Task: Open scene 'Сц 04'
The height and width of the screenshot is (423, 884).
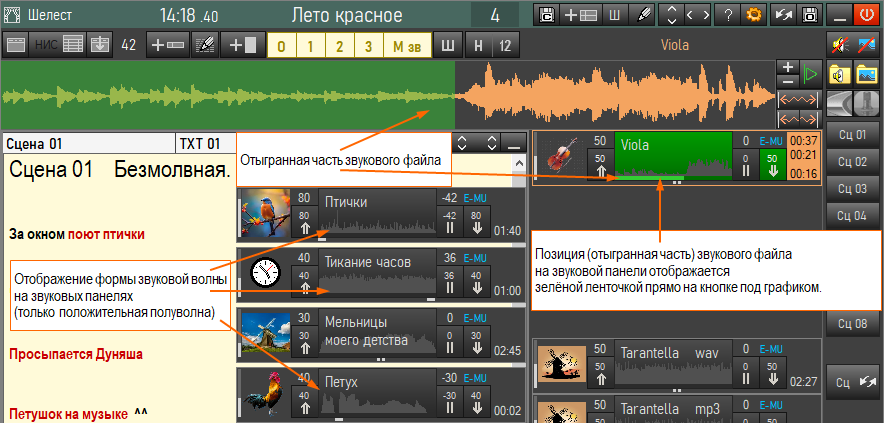Action: (852, 215)
